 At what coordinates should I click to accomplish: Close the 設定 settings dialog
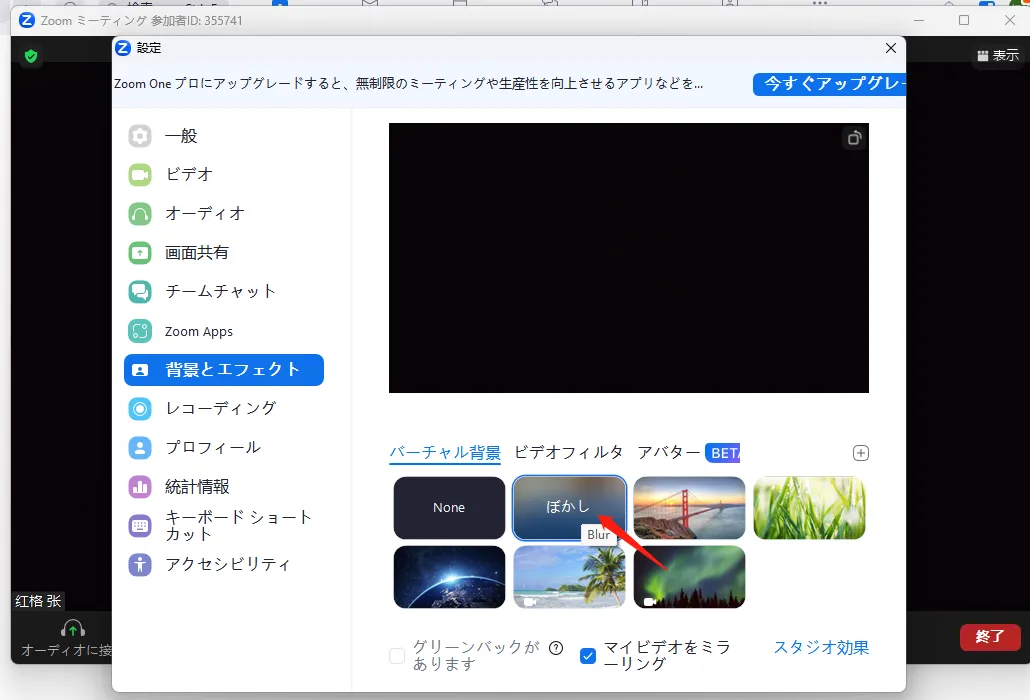[891, 48]
